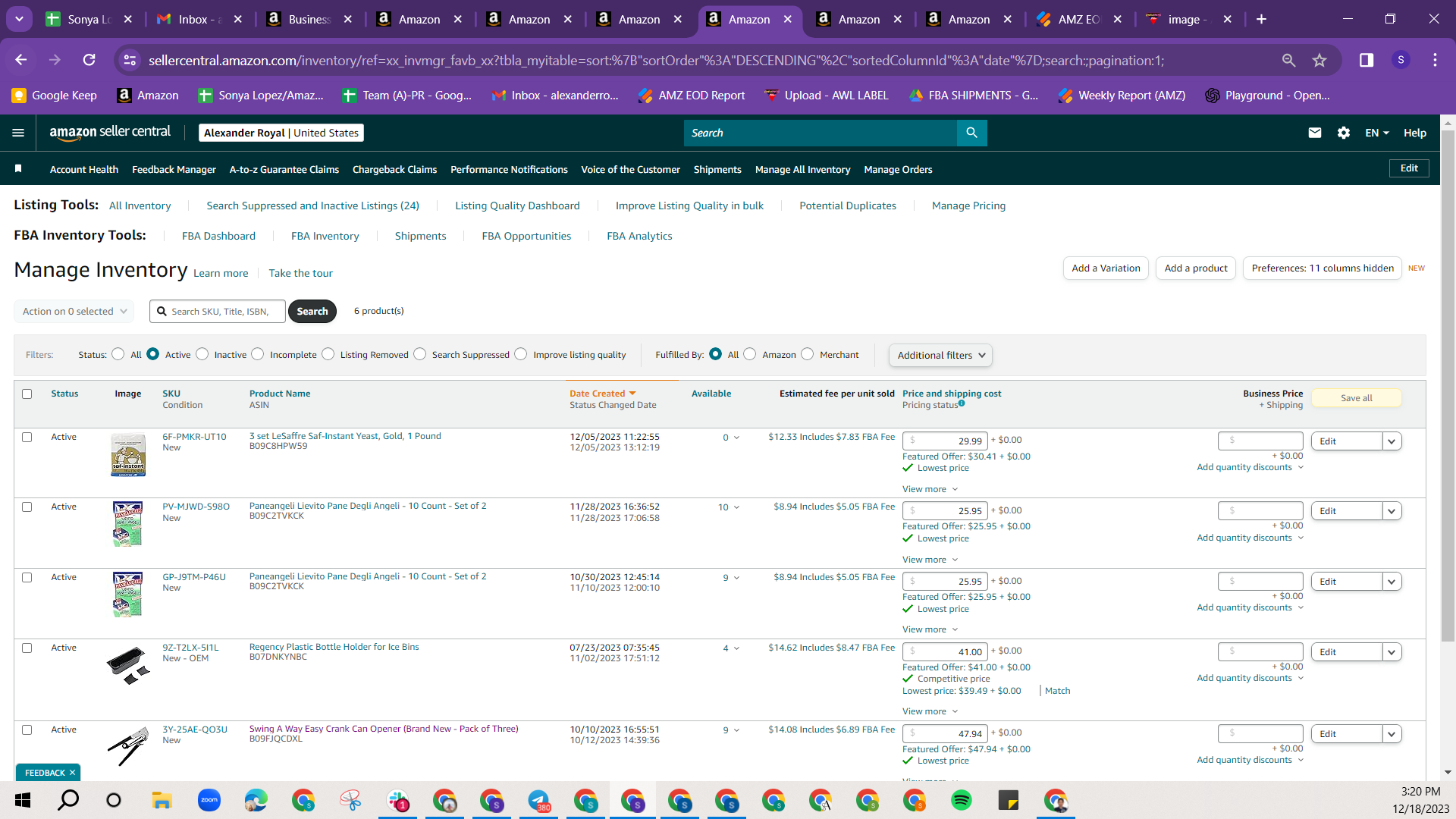Reload the page with the refresh icon

[x=89, y=60]
